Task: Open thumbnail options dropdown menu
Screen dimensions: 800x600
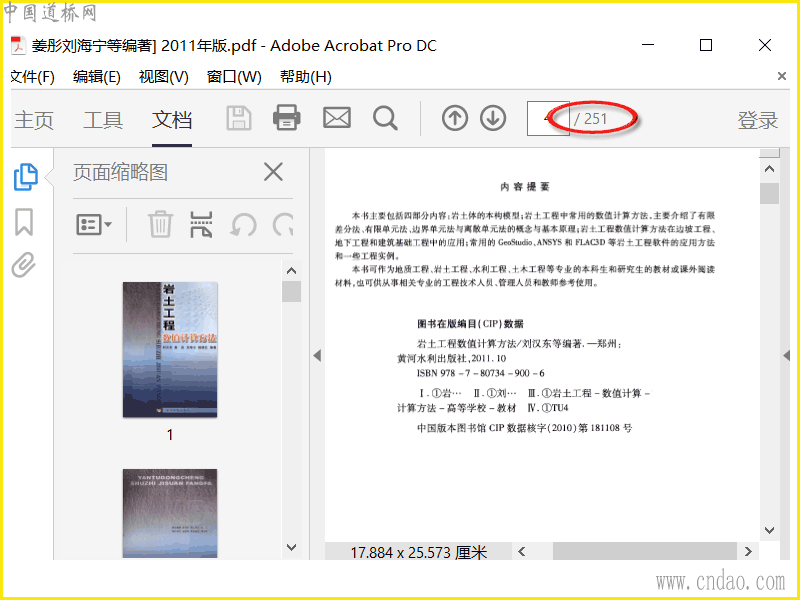Action: pos(94,224)
